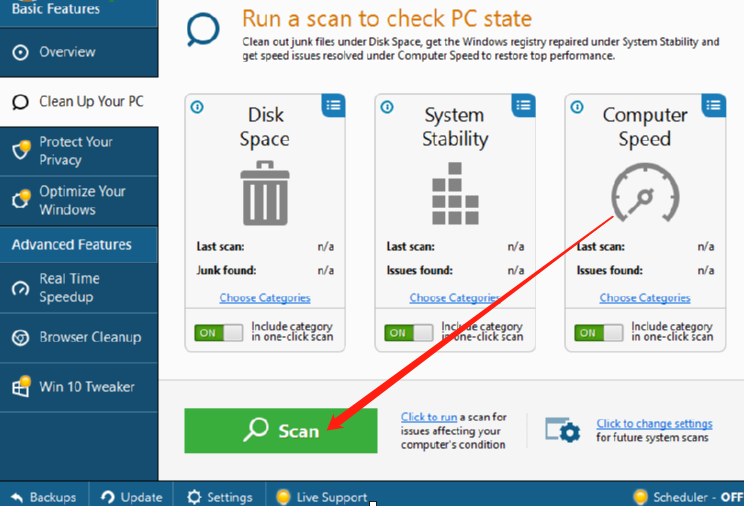This screenshot has height=506, width=744.
Task: Select Clean Up Your PC tab
Action: pos(79,102)
